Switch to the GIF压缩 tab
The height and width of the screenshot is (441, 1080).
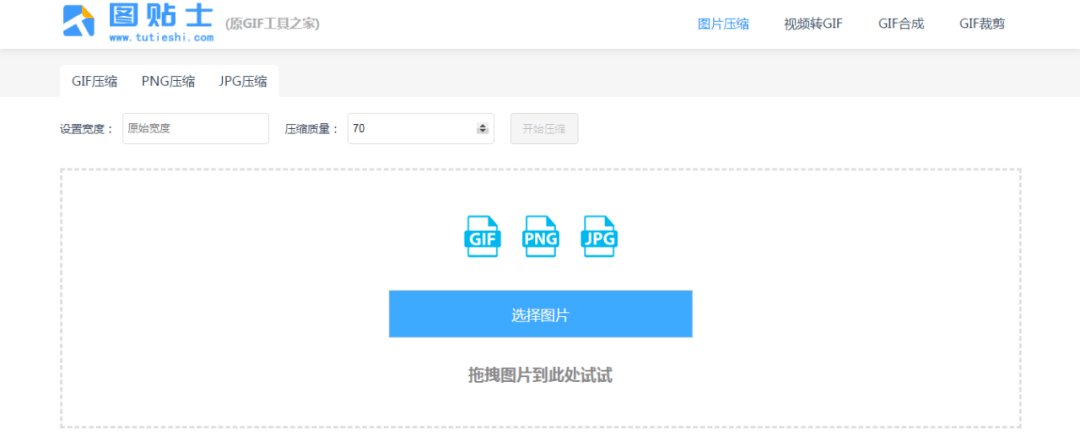tap(94, 81)
